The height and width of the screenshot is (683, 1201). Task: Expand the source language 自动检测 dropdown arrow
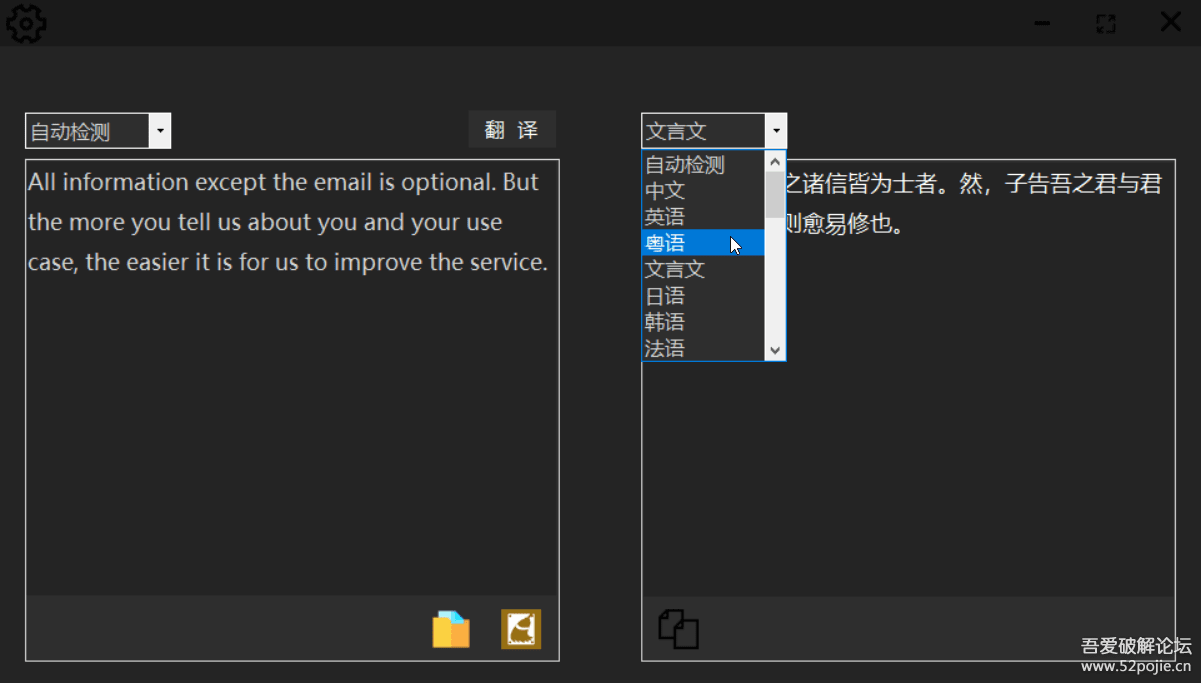(x=160, y=131)
